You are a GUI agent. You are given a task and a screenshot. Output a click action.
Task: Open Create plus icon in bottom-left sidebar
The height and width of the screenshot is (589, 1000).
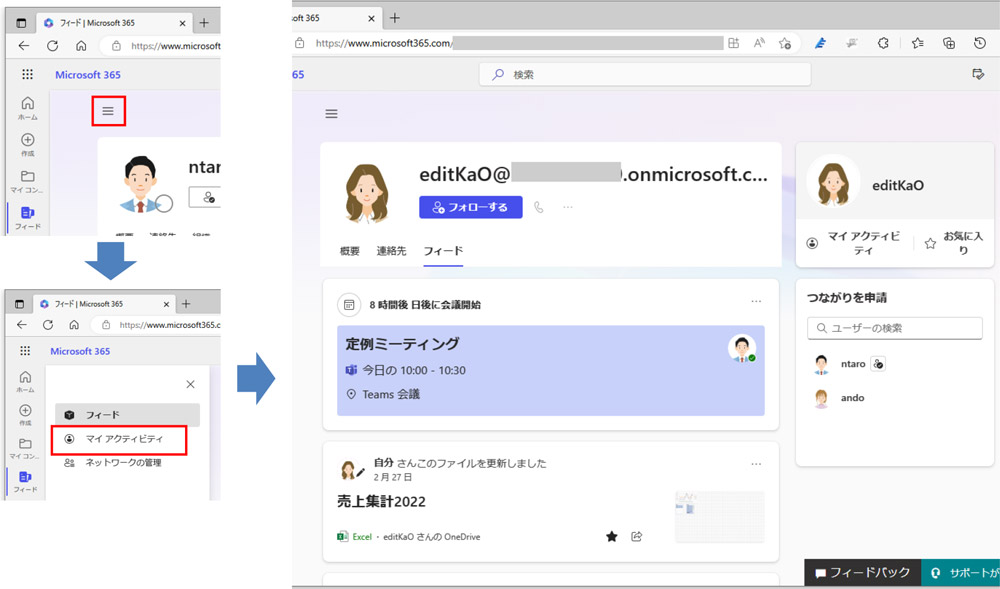[x=26, y=414]
